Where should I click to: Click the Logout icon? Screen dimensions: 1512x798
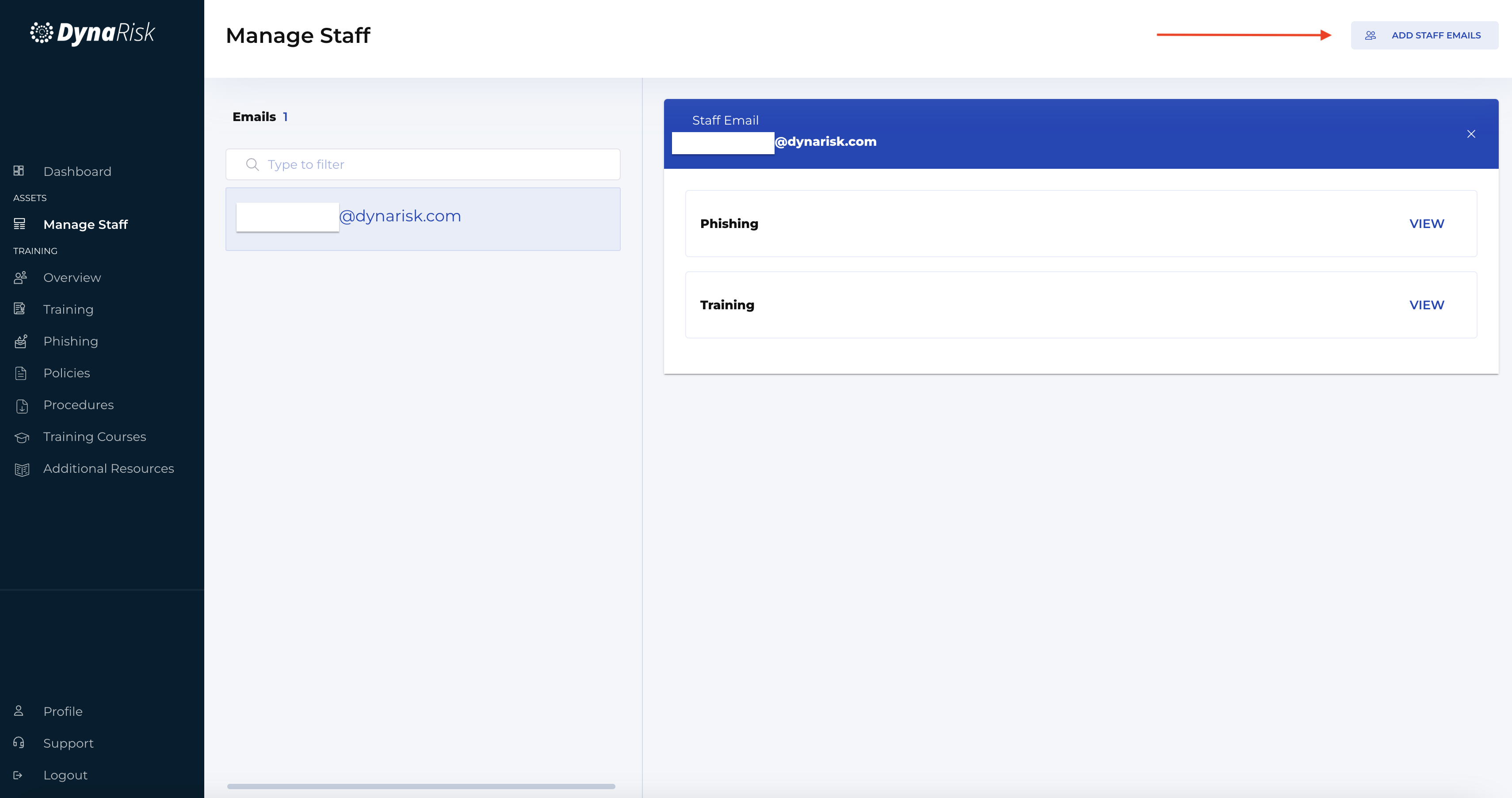[x=18, y=775]
